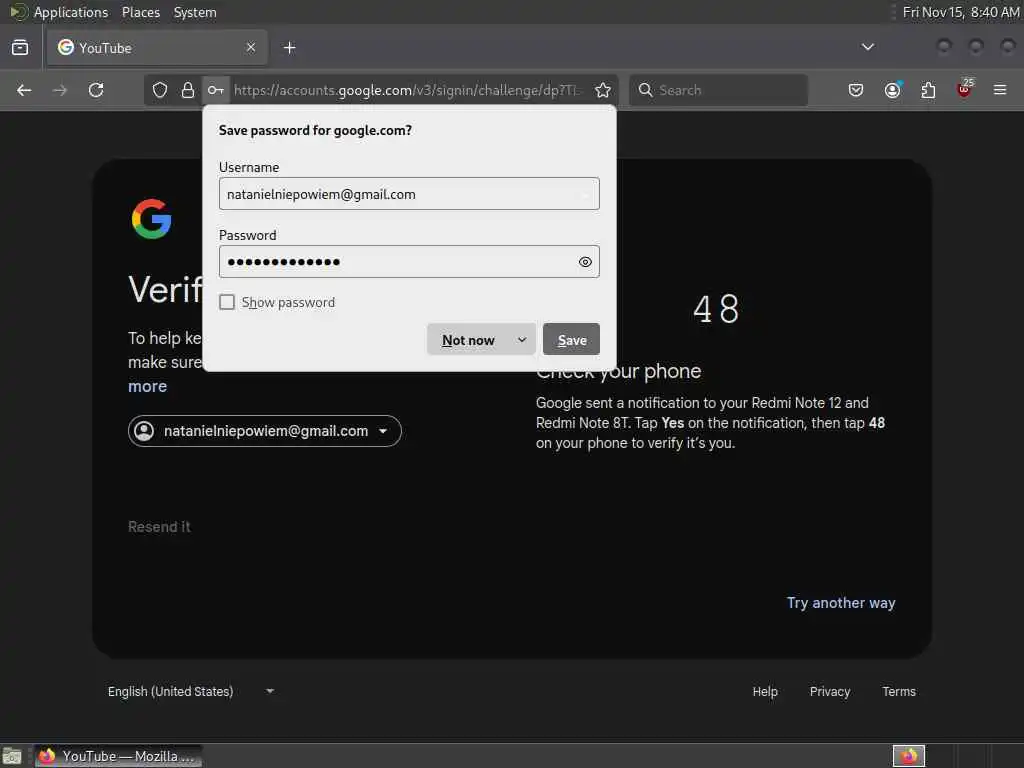Enable the Show password checkbox
Image resolution: width=1024 pixels, height=768 pixels.
(x=227, y=302)
